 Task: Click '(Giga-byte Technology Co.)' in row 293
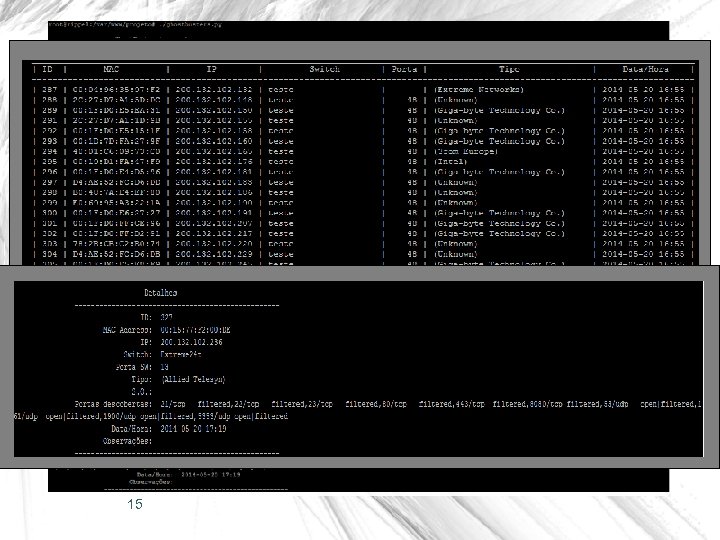(500, 141)
